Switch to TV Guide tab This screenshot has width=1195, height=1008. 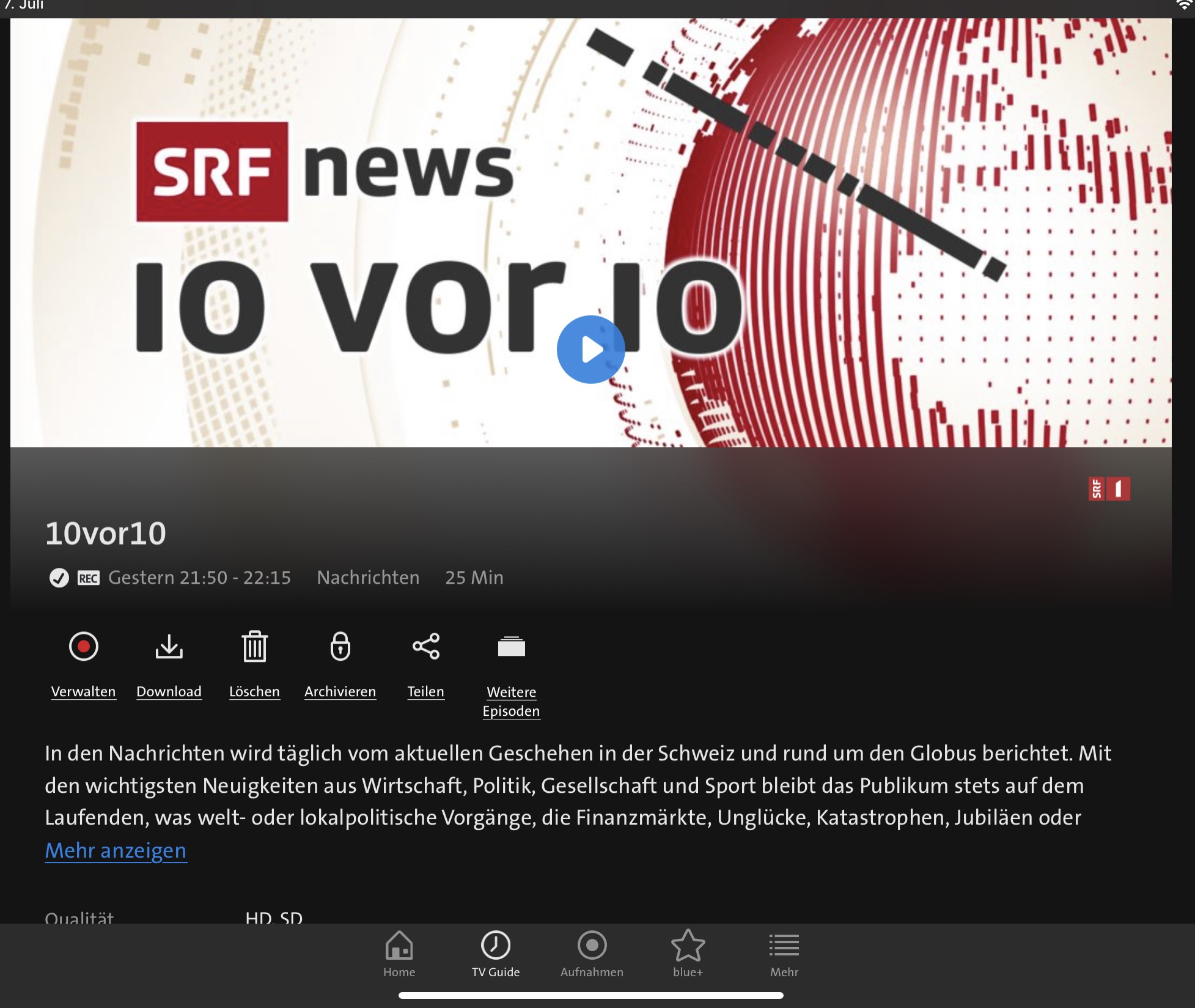click(x=496, y=954)
